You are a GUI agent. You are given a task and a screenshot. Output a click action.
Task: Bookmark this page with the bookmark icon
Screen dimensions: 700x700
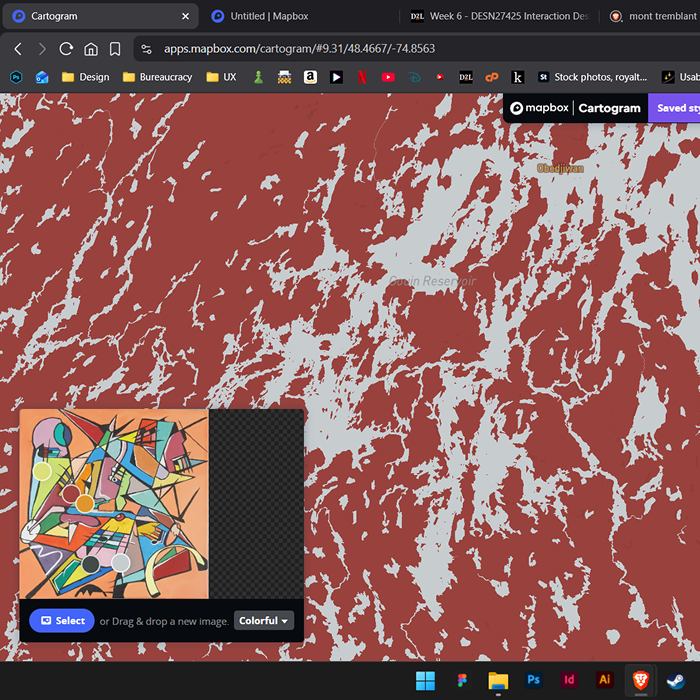pyautogui.click(x=115, y=49)
